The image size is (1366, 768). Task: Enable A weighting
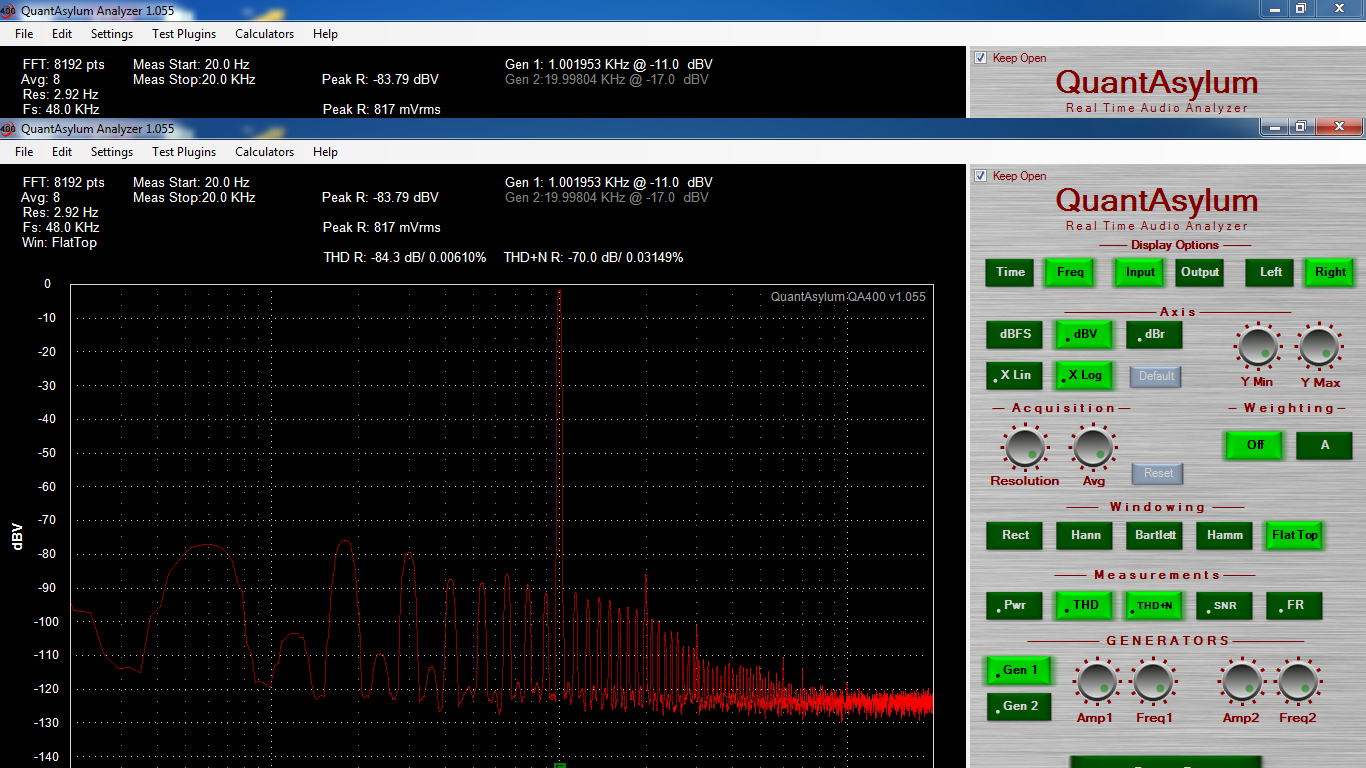point(1324,446)
